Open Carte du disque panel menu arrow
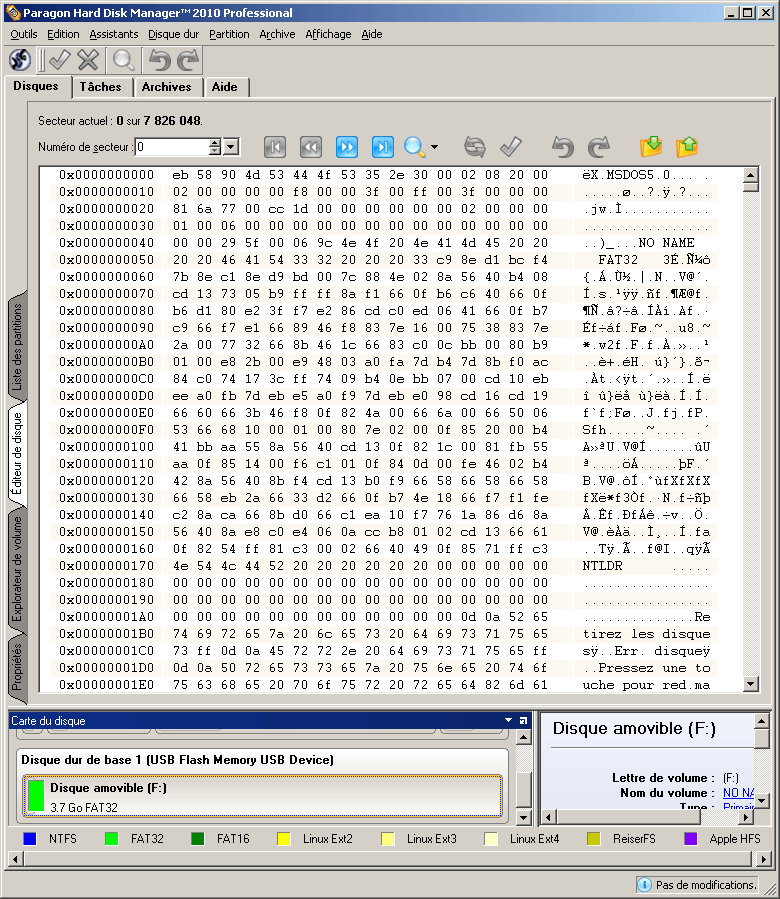 pyautogui.click(x=508, y=720)
